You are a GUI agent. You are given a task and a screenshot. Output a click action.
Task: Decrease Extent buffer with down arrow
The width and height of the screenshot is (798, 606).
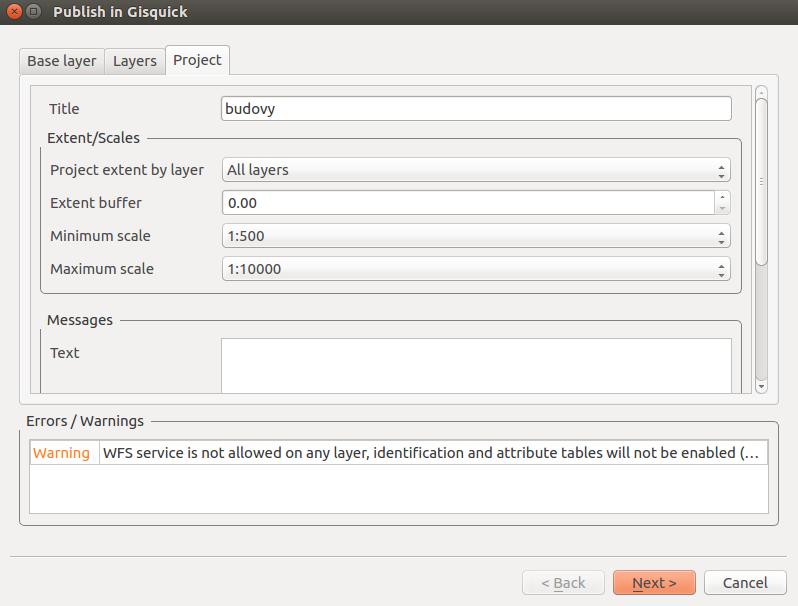tap(722, 209)
